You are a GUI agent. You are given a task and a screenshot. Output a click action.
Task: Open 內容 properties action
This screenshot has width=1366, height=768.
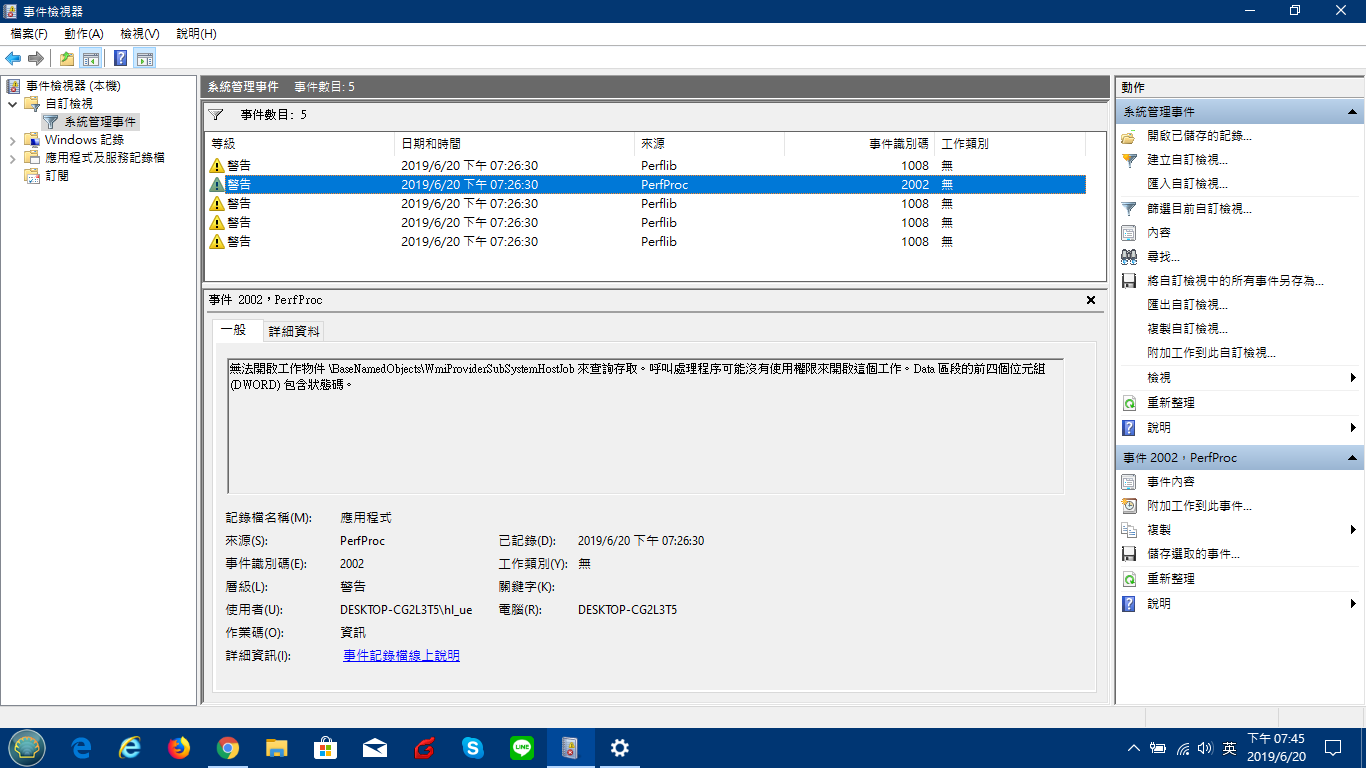[x=1159, y=233]
